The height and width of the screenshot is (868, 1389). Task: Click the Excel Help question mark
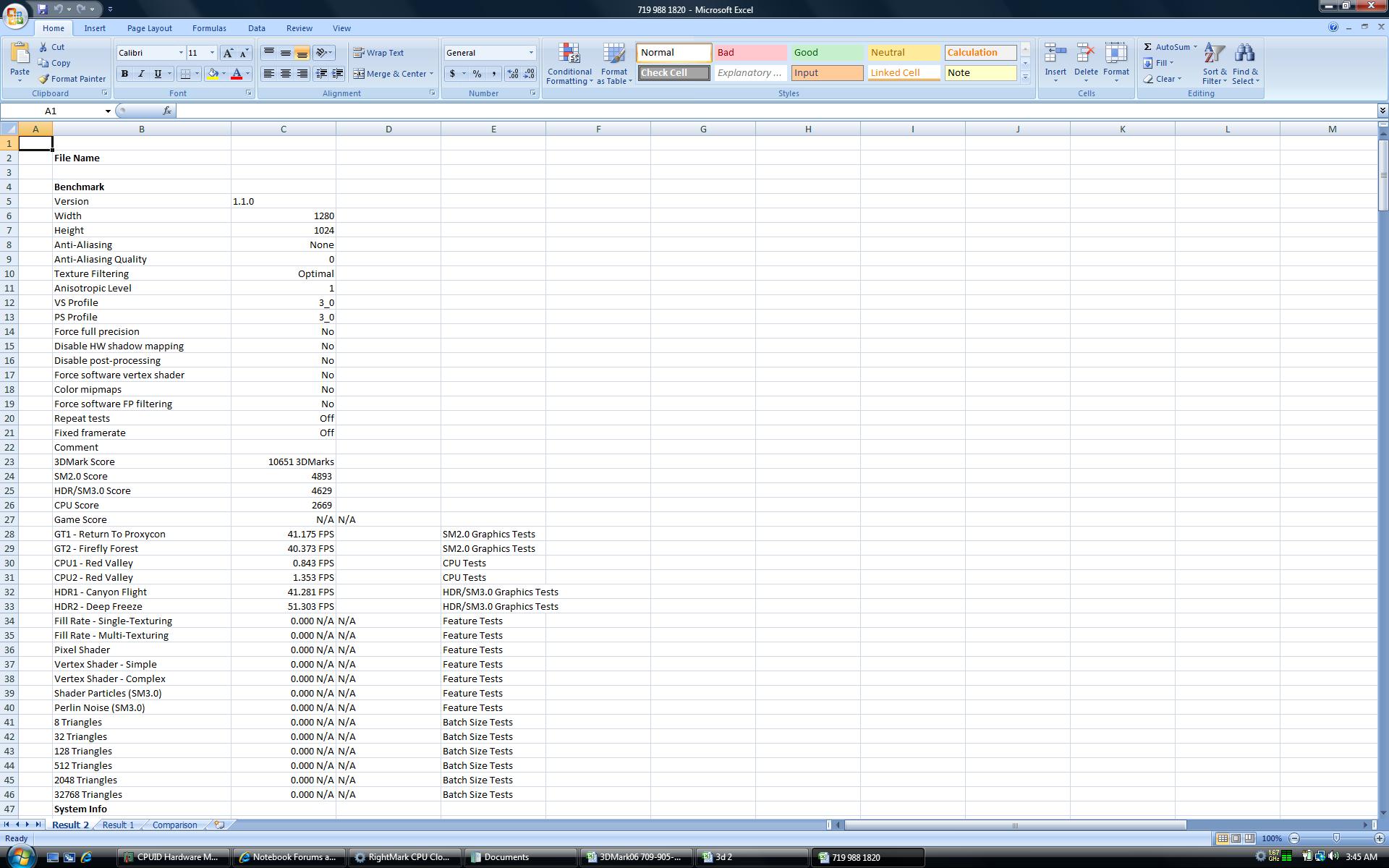[x=1333, y=27]
